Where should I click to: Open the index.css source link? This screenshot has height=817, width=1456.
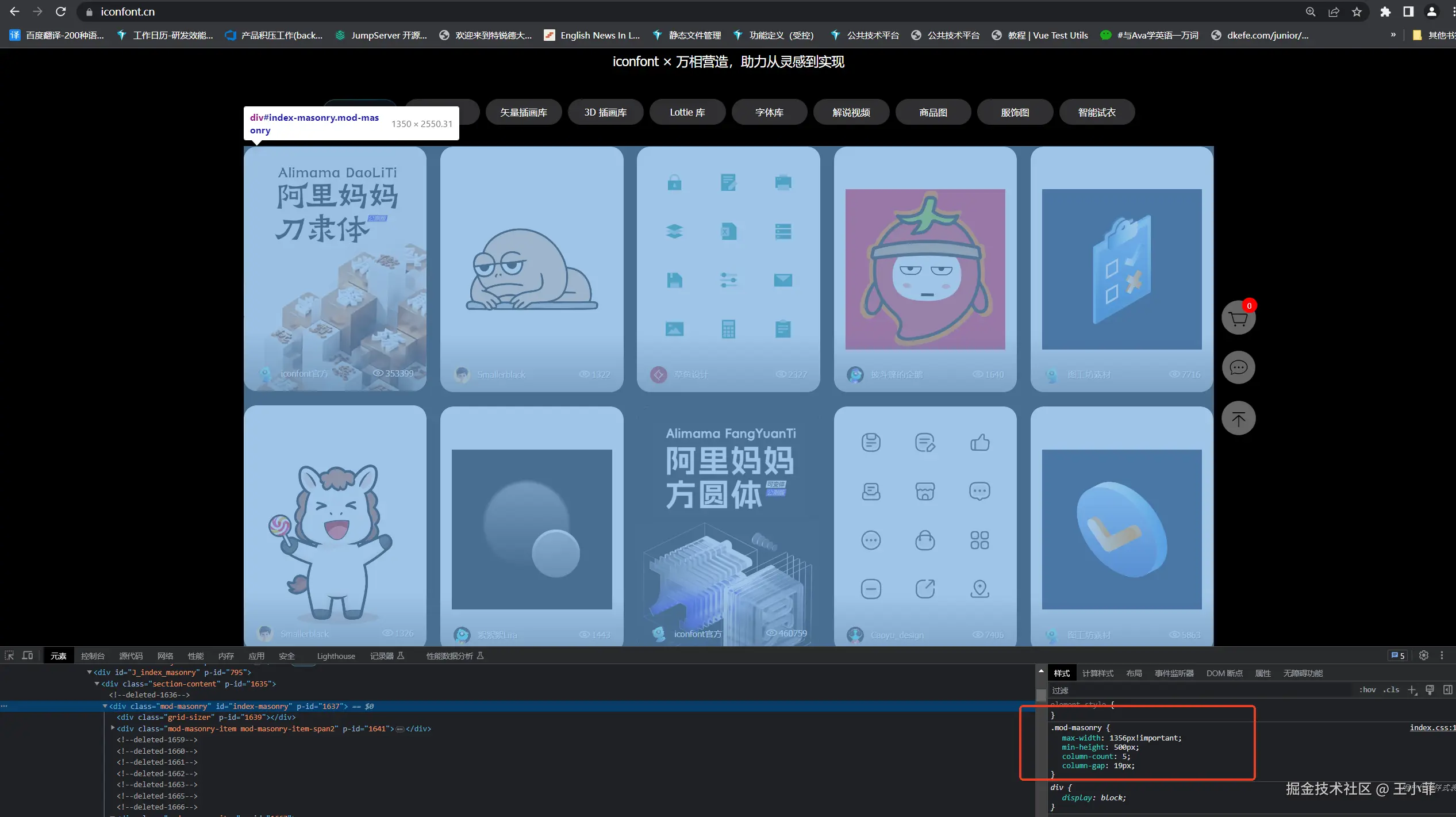(x=1431, y=728)
